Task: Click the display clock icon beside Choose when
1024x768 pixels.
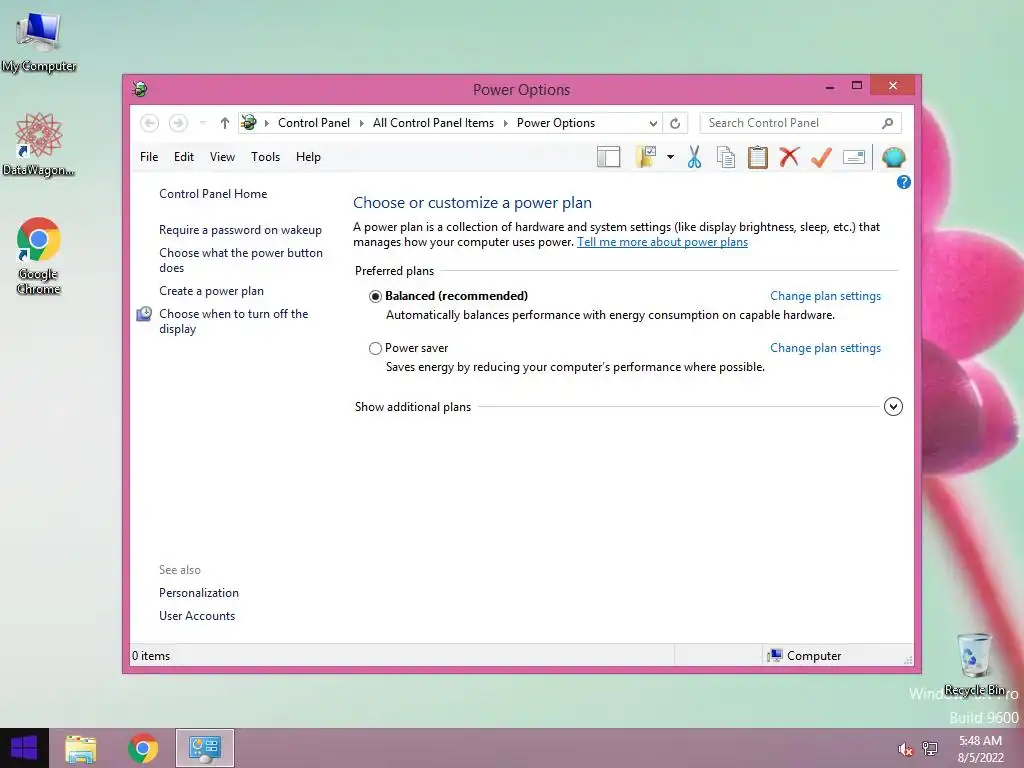Action: click(144, 314)
